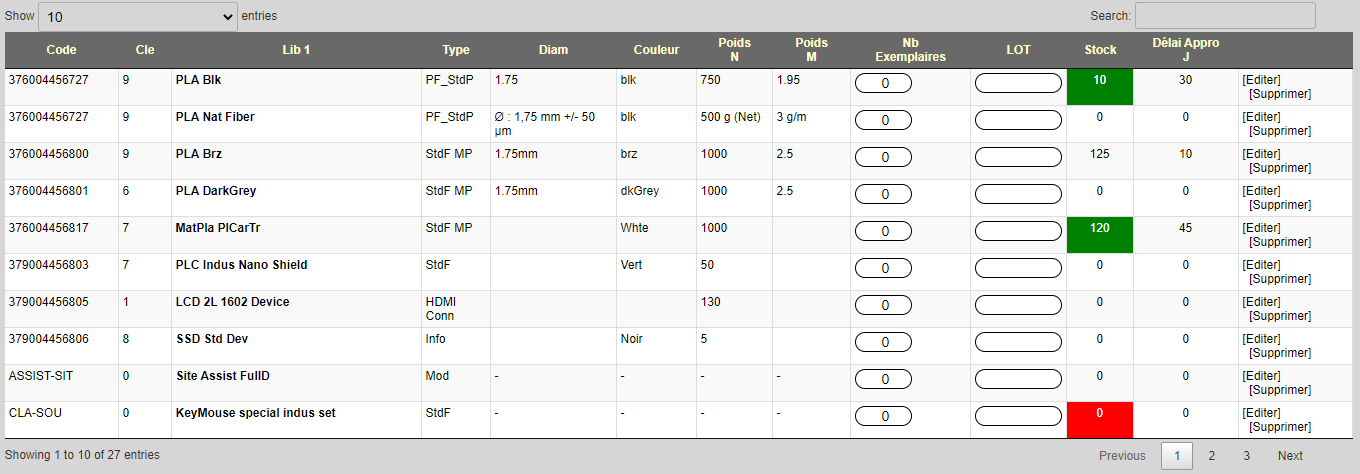Viewport: 1360px width, 474px height.
Task: Click Nb Exemplaires field for SSD Std Dev
Action: point(883,342)
